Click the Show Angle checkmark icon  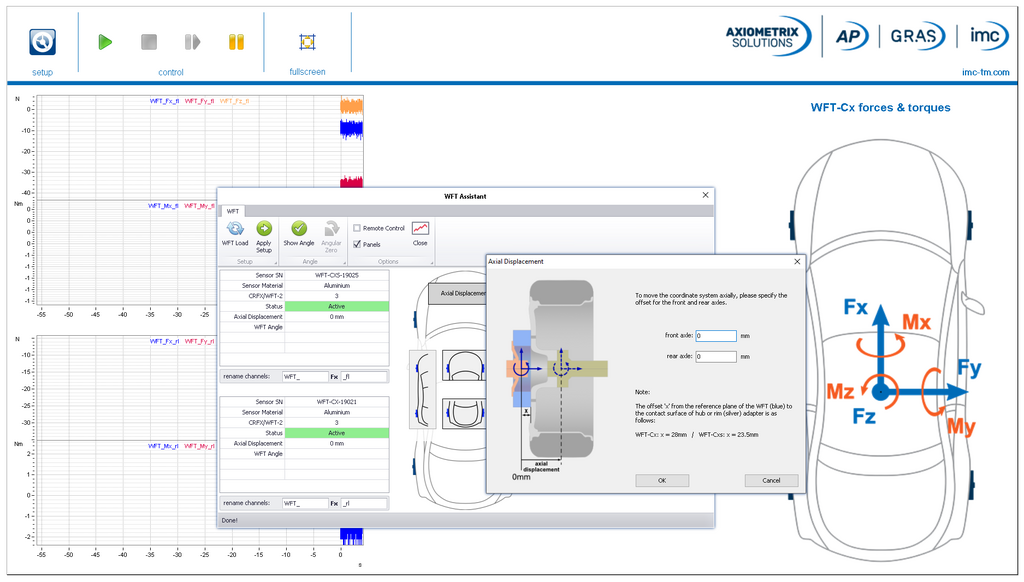[299, 229]
